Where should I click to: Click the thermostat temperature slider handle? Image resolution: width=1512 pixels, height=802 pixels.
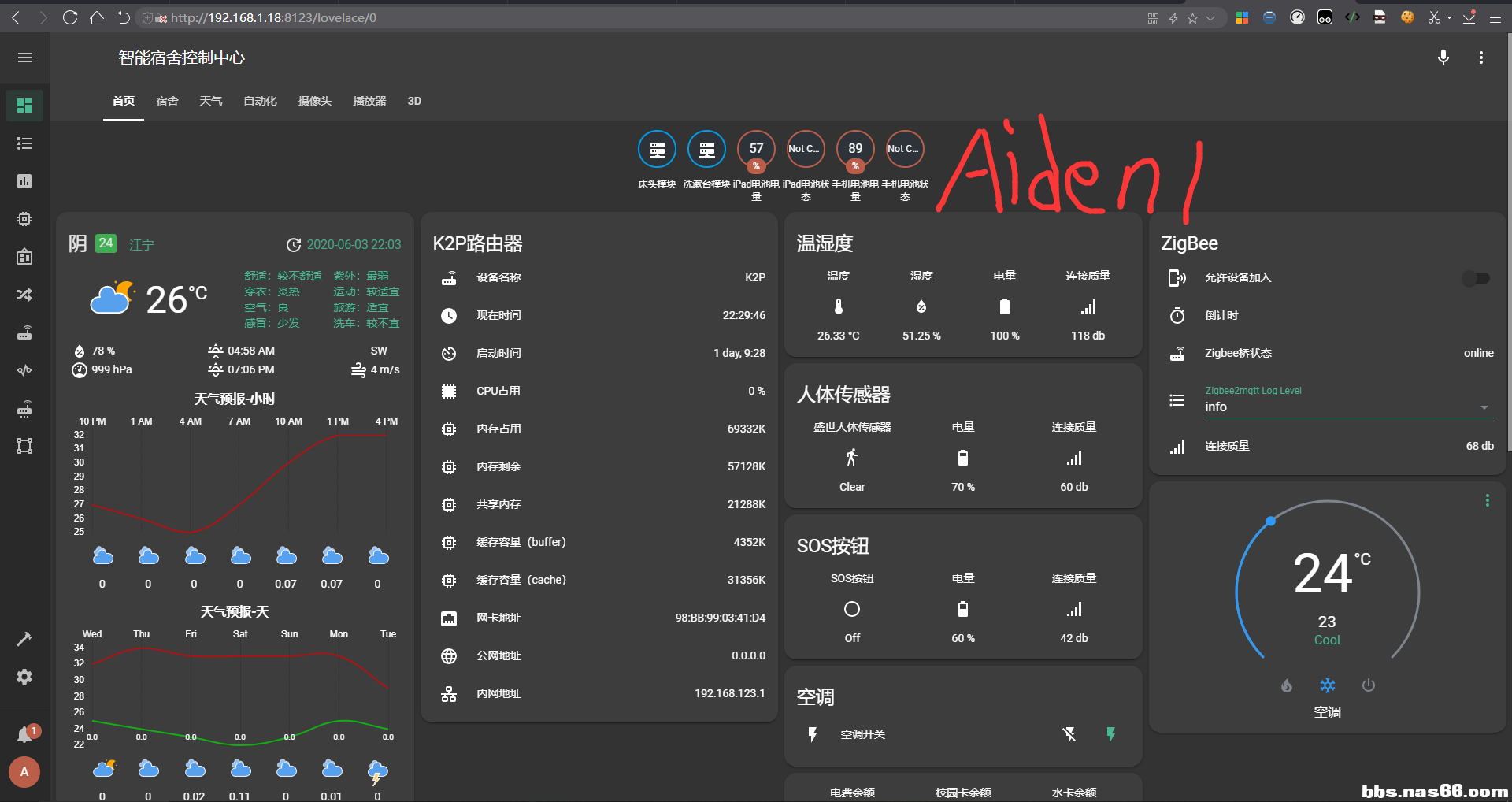1270,522
